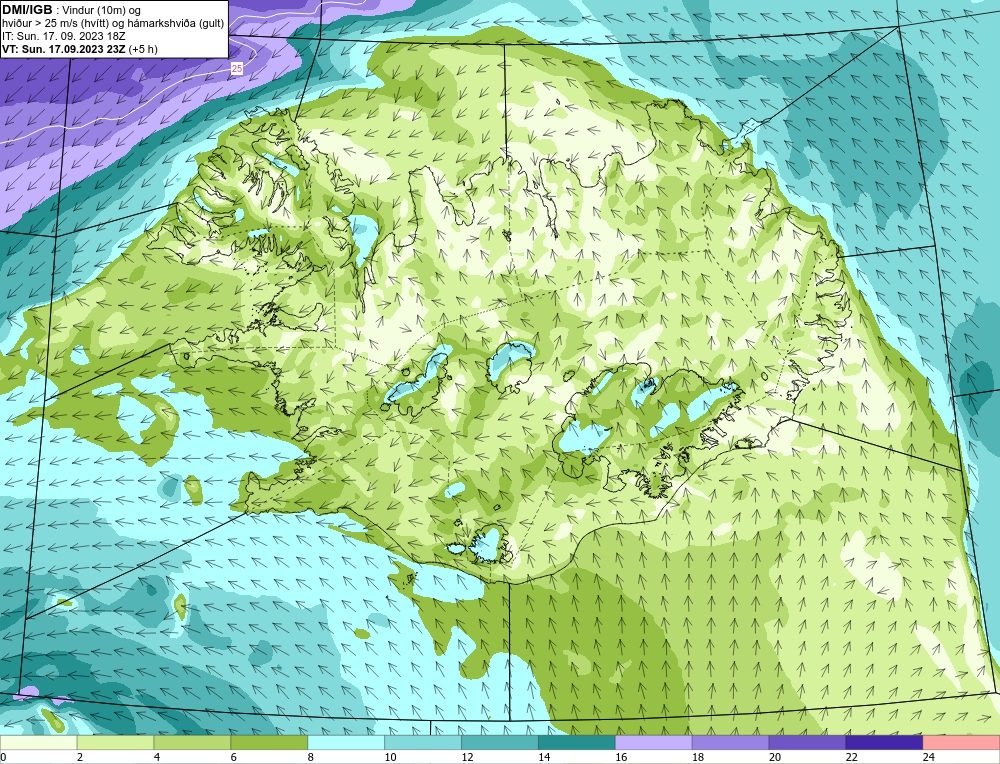
Task: Click the 'VT: Sun. 17.09.2023 23Z' line
Action: pyautogui.click(x=64, y=49)
